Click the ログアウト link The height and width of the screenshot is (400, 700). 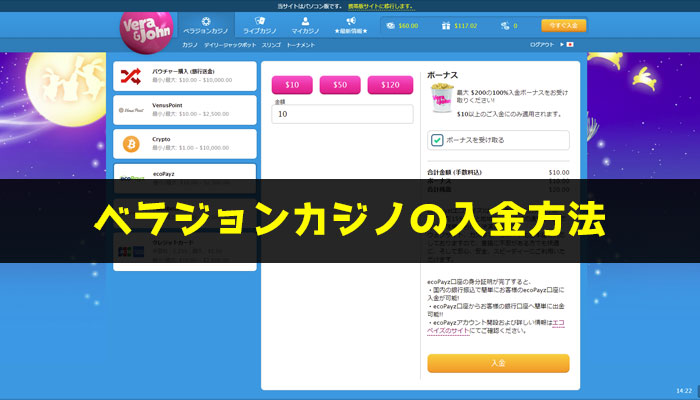pos(542,45)
